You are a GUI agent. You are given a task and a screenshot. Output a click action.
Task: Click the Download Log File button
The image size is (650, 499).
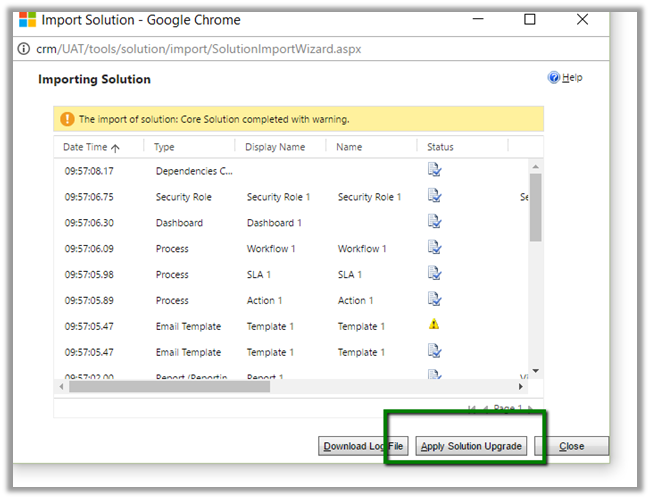(363, 446)
